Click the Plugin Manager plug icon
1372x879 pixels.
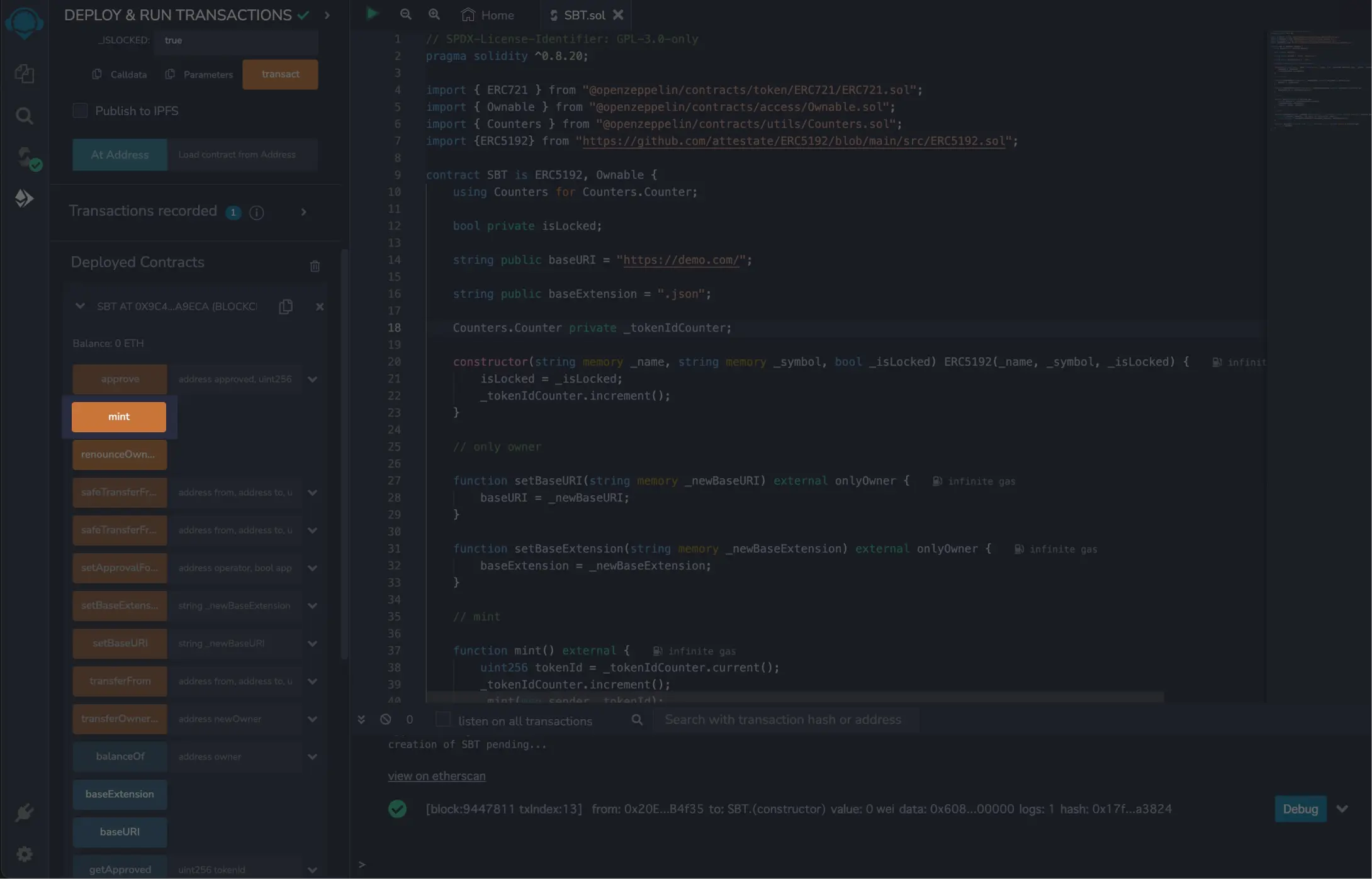24,812
